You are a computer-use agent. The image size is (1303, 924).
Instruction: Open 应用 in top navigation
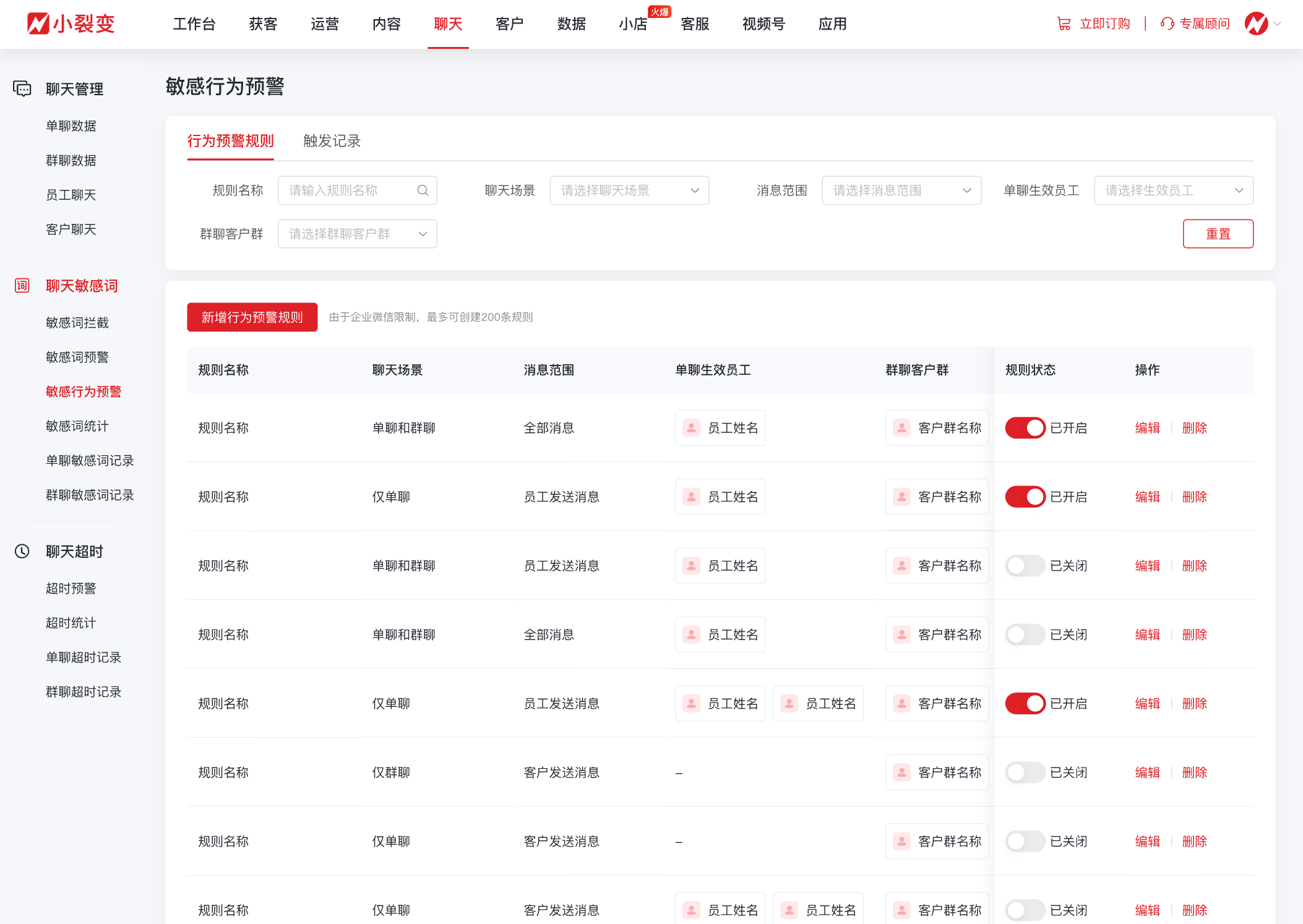(833, 24)
